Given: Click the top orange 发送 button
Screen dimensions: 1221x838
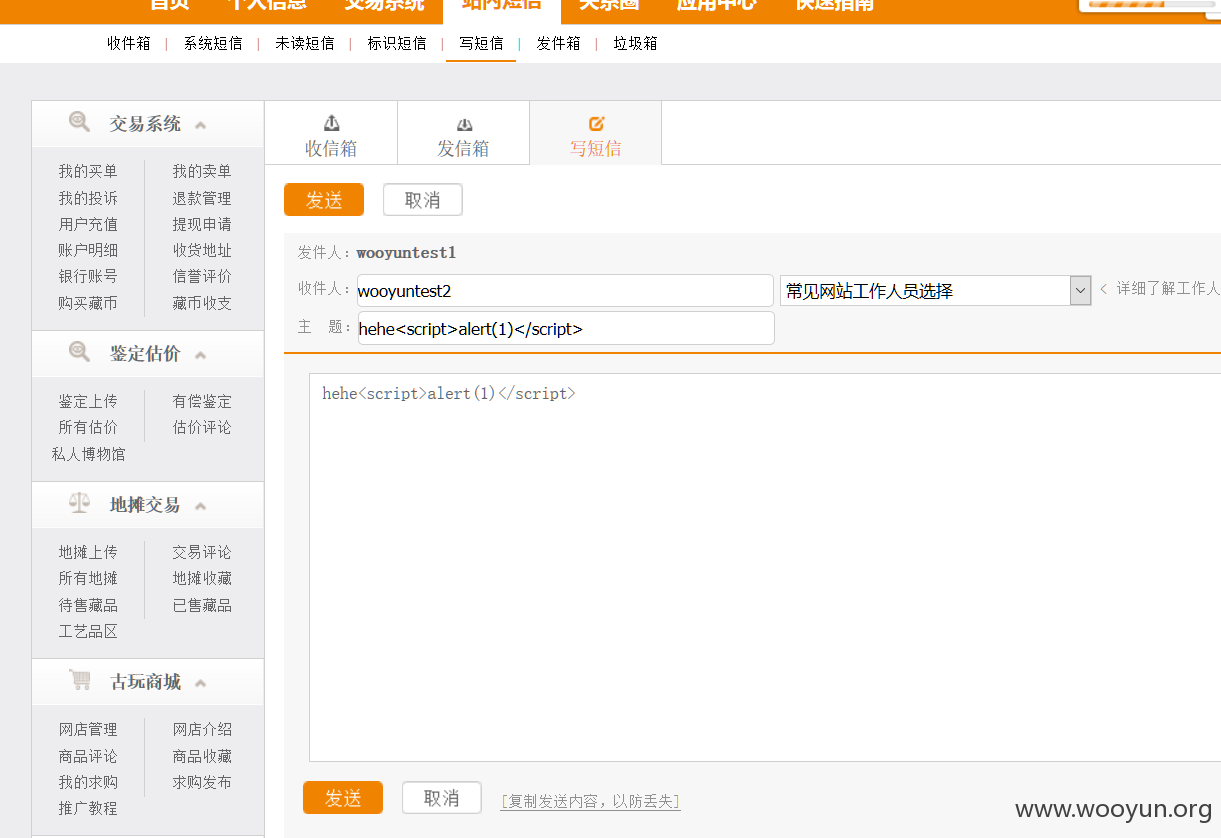Looking at the screenshot, I should [324, 200].
